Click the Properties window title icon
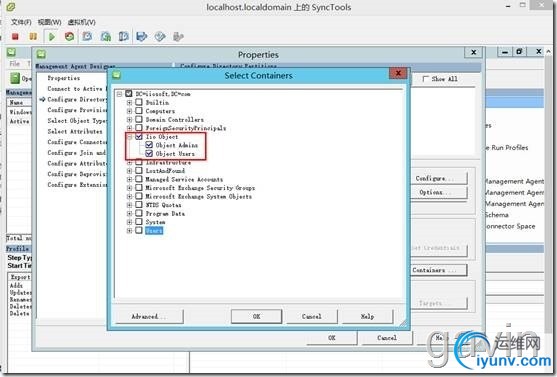 click(x=41, y=54)
